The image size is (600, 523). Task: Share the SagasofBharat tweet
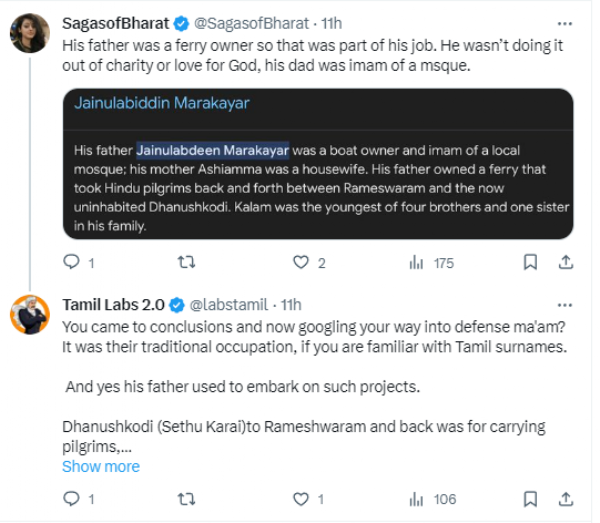(x=565, y=262)
